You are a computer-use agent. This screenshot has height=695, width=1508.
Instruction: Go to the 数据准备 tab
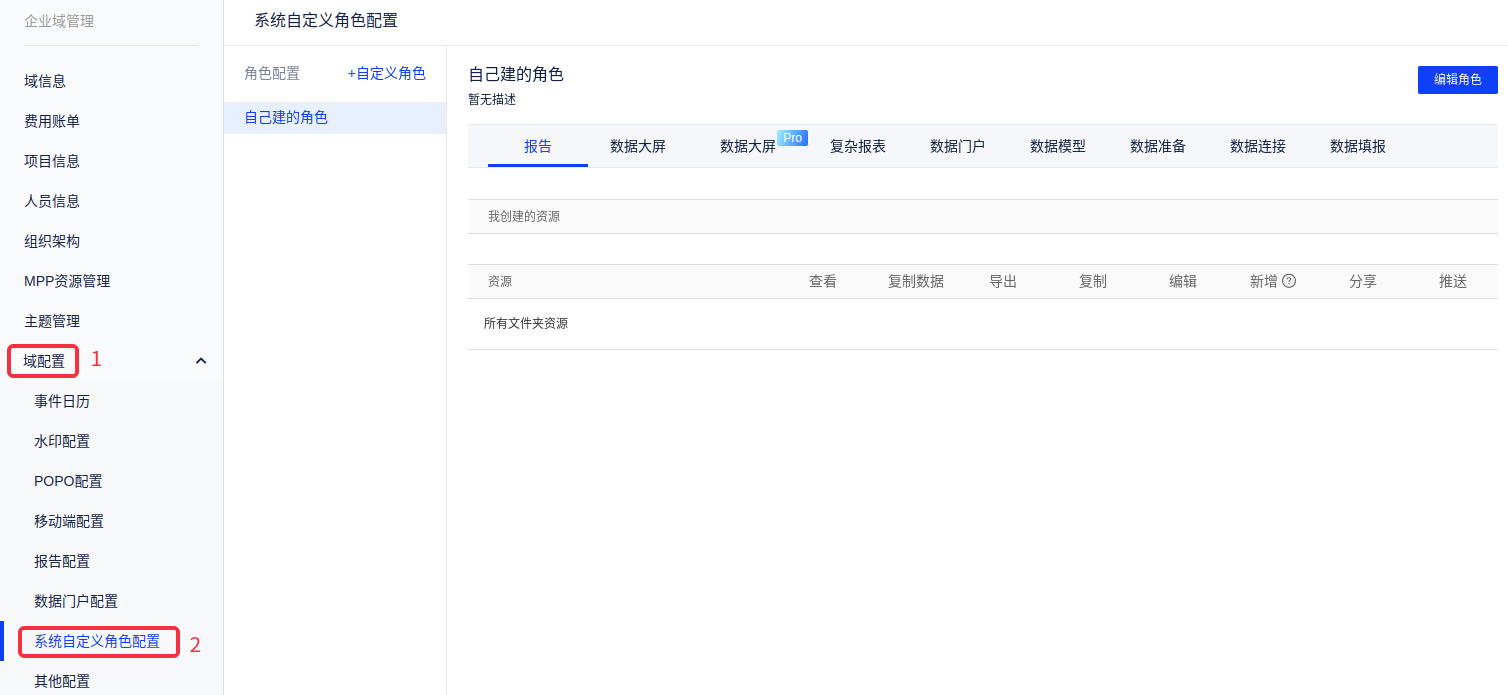[x=1157, y=146]
